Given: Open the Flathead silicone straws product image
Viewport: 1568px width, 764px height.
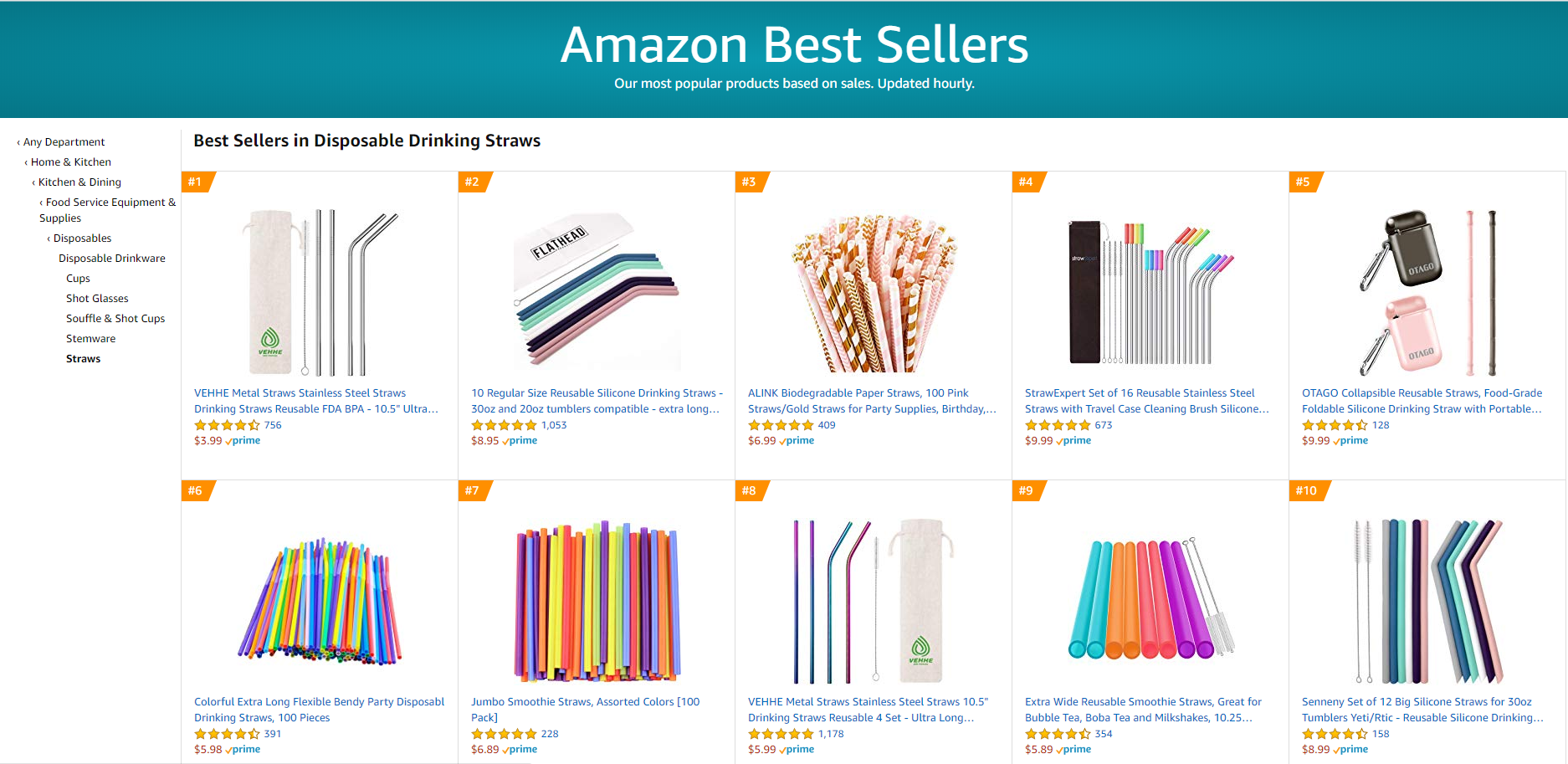Looking at the screenshot, I should pos(596,291).
